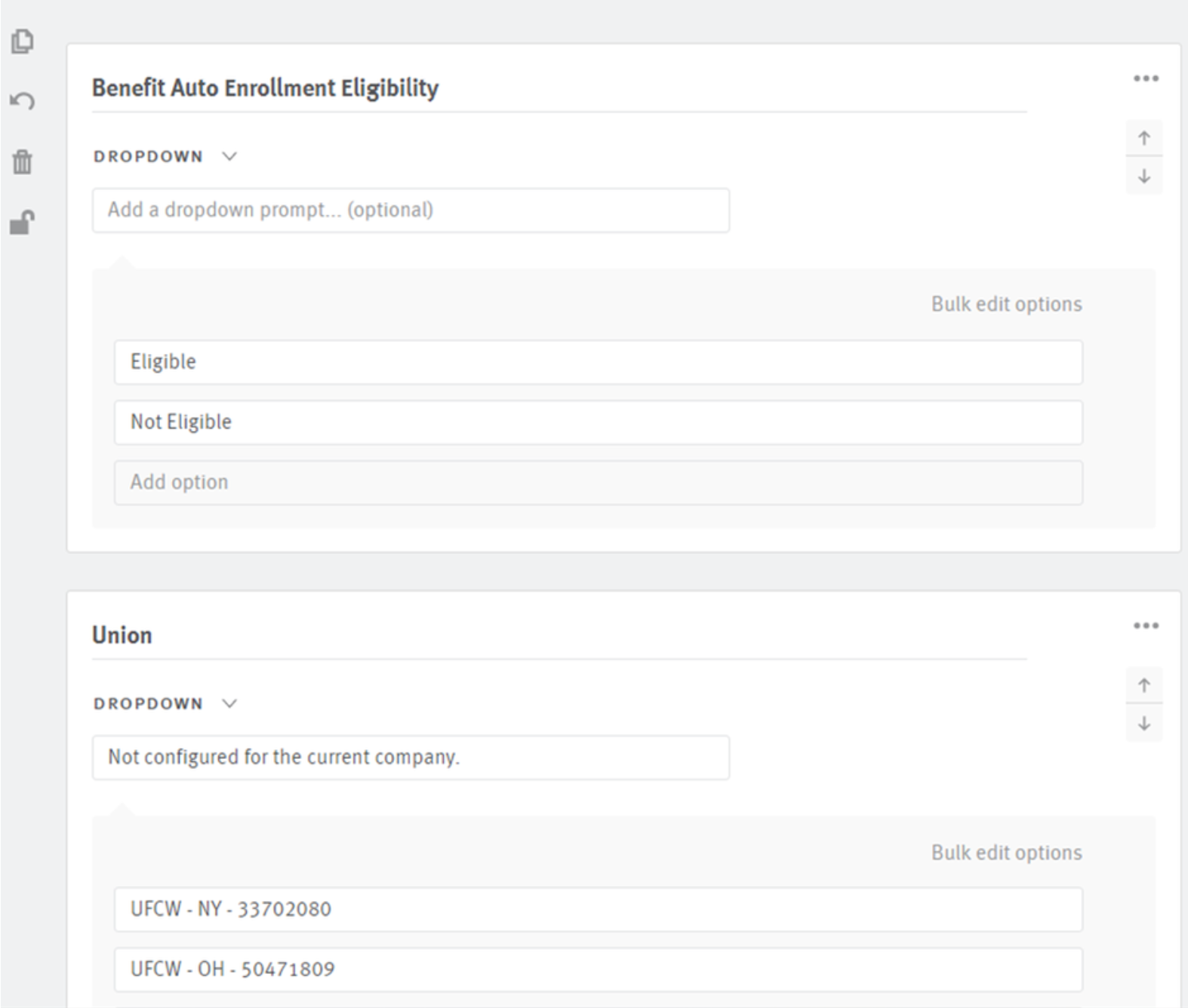Expand field type dropdown for Benefit Auto Enrollment

click(165, 156)
